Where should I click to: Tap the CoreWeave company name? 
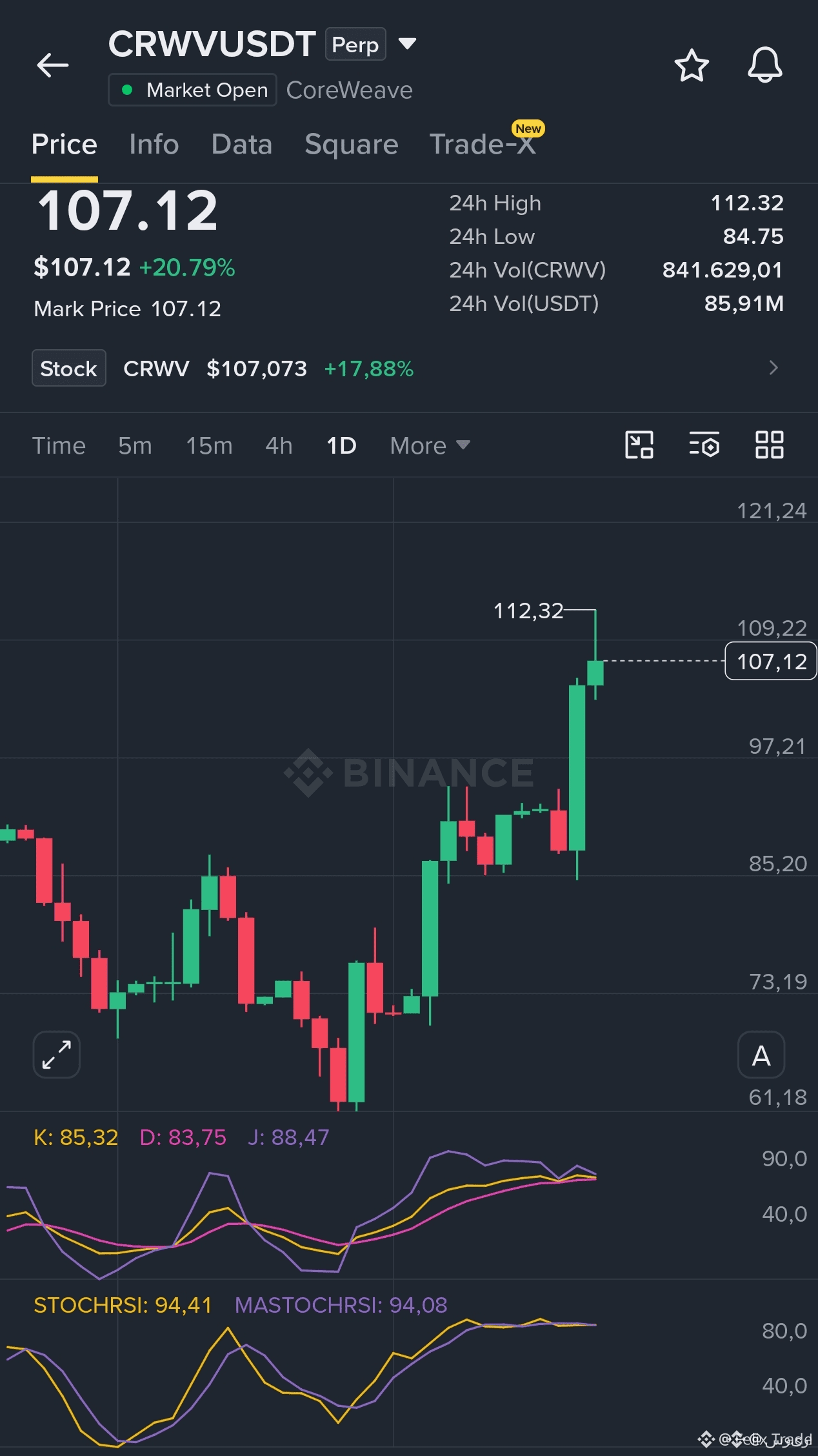(349, 90)
